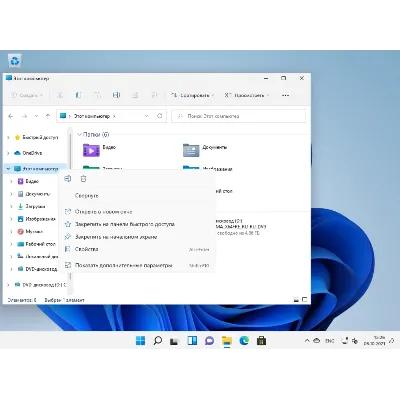Viewport: 400px width, 400px height.
Task: Switch to large icons view in status bar
Action: 304,300
